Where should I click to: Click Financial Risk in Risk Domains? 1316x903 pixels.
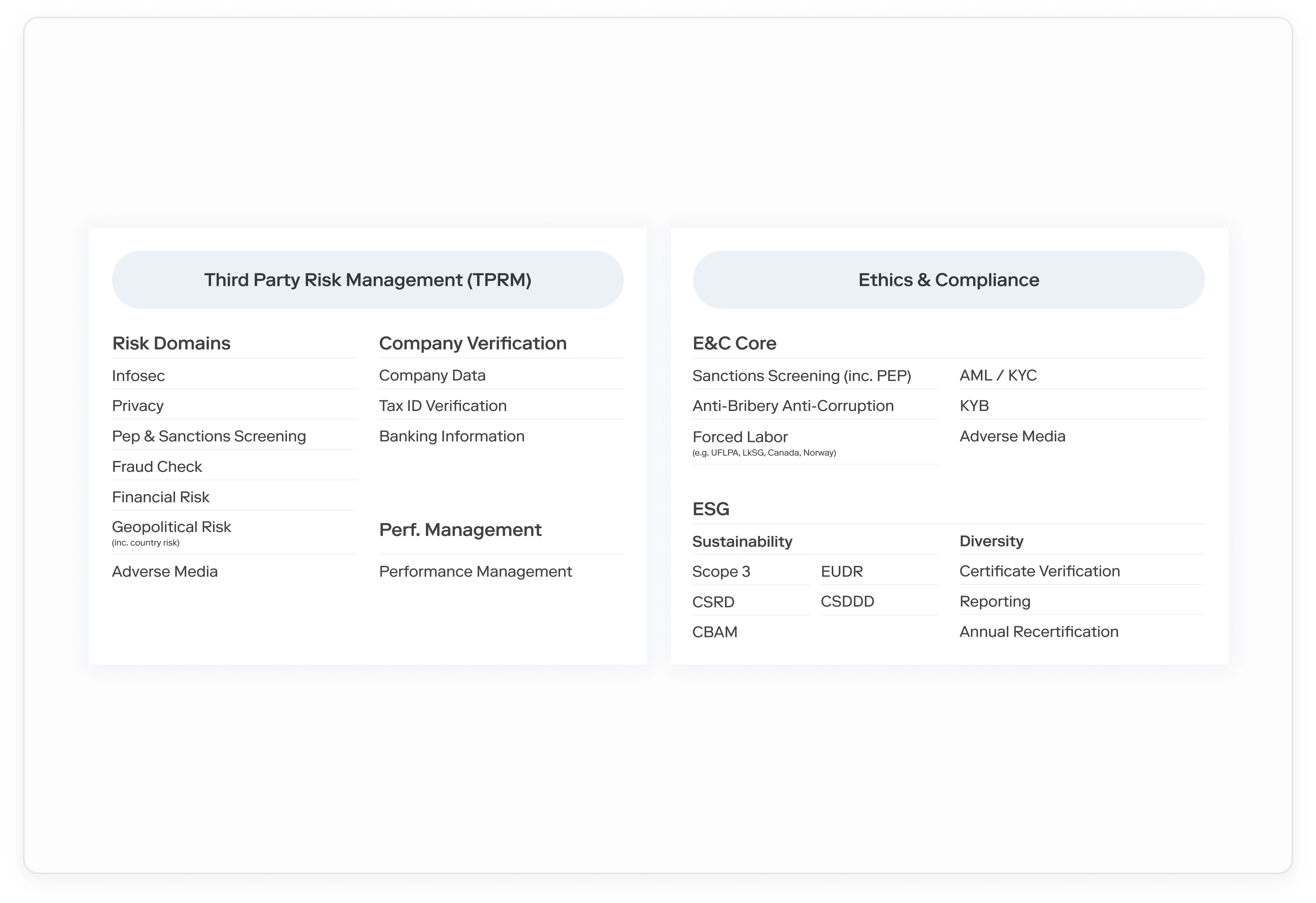coord(161,497)
